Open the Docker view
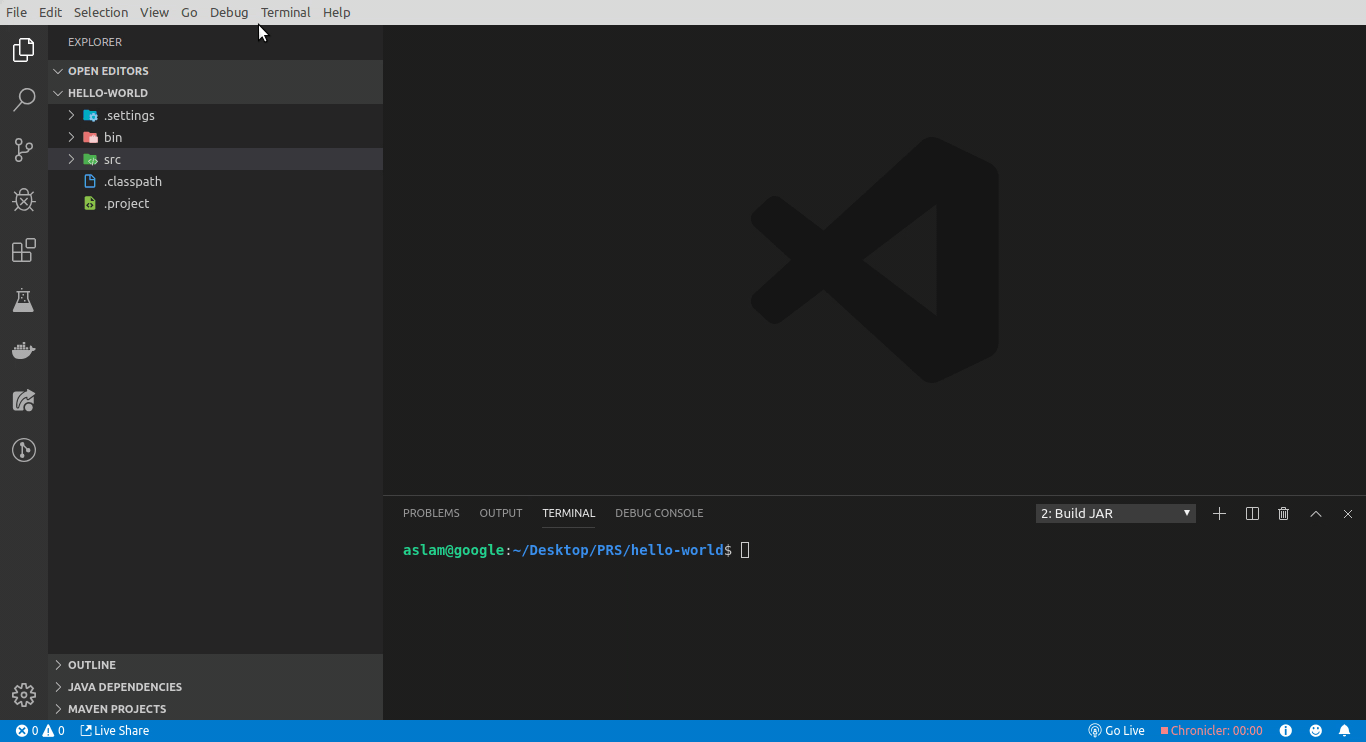The height and width of the screenshot is (742, 1366). pyautogui.click(x=23, y=350)
